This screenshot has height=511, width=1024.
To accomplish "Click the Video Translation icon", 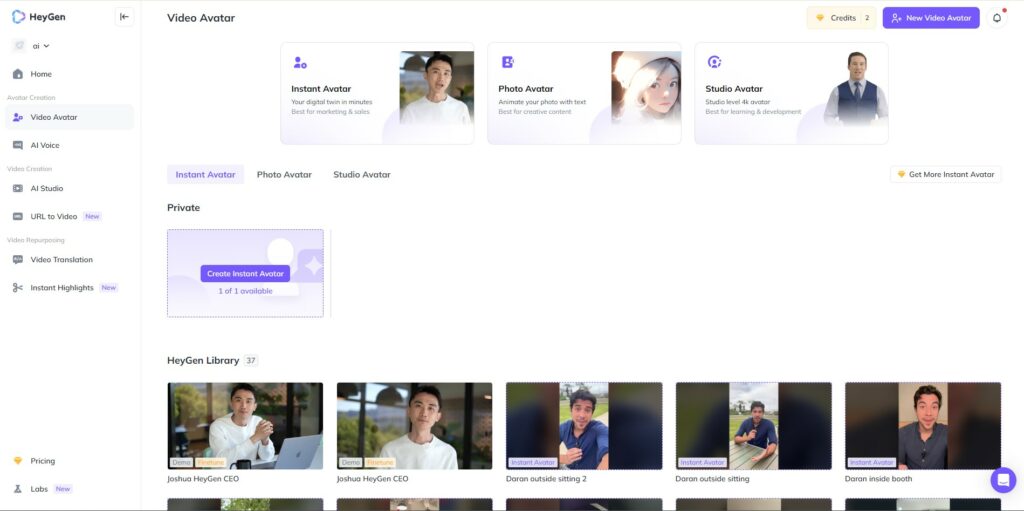I will pos(18,259).
